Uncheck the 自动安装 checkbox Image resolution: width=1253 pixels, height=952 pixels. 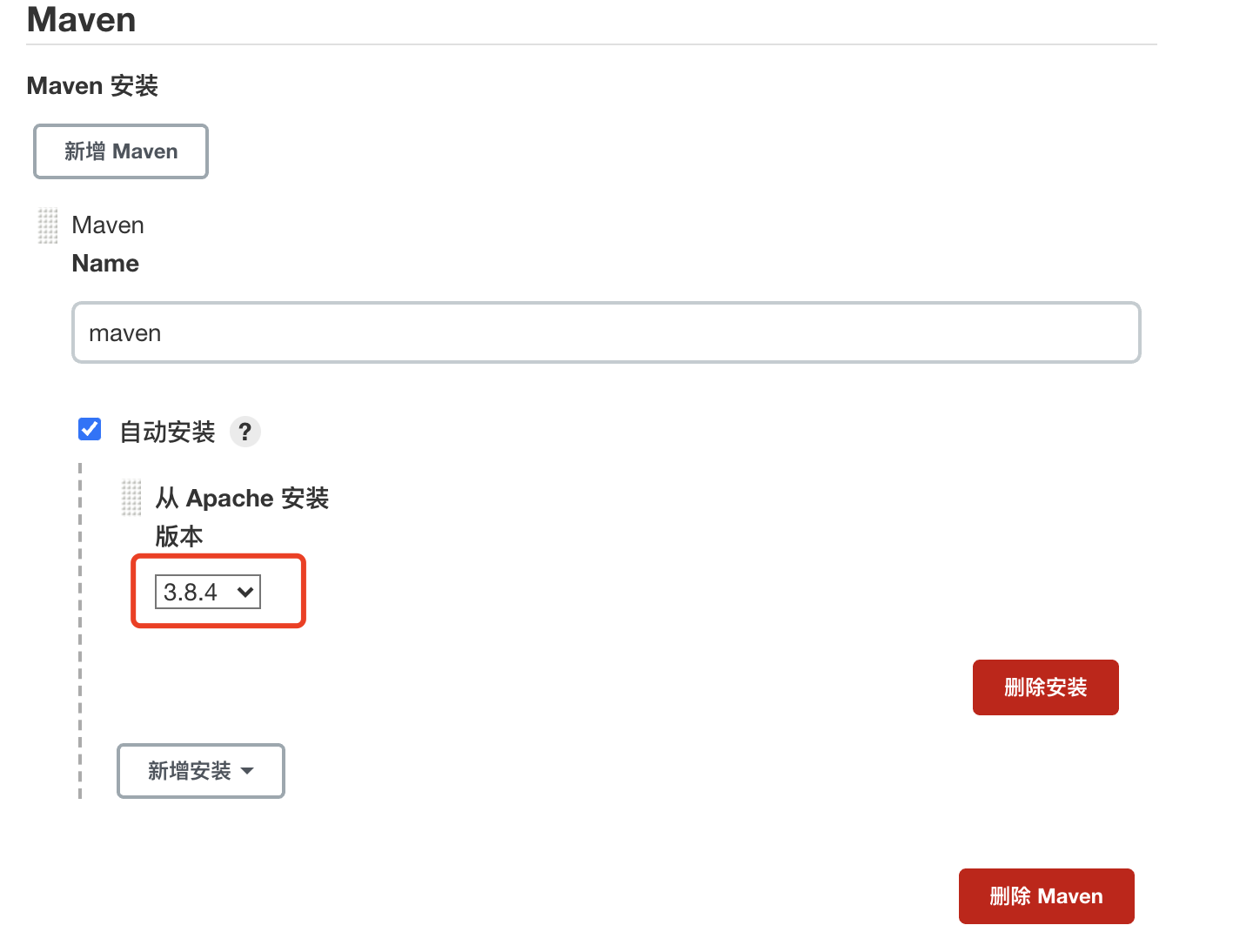tap(90, 429)
